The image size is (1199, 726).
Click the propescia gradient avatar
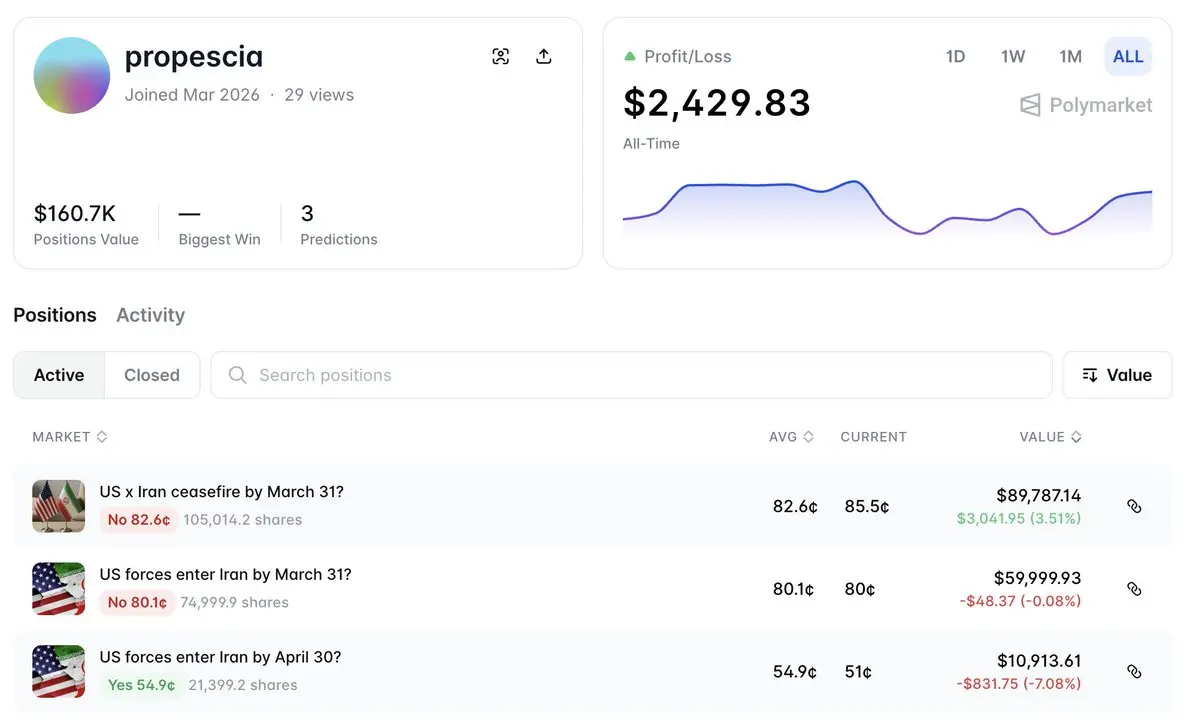tap(71, 76)
